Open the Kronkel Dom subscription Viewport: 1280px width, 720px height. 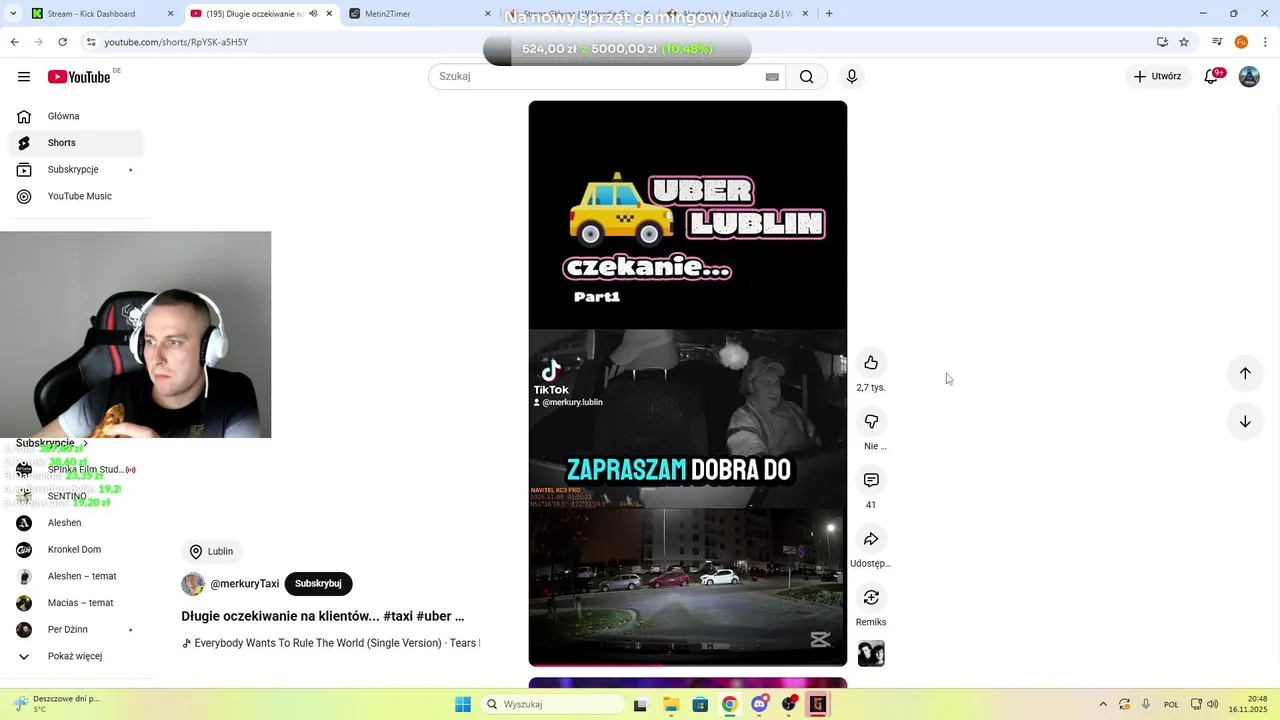point(76,550)
